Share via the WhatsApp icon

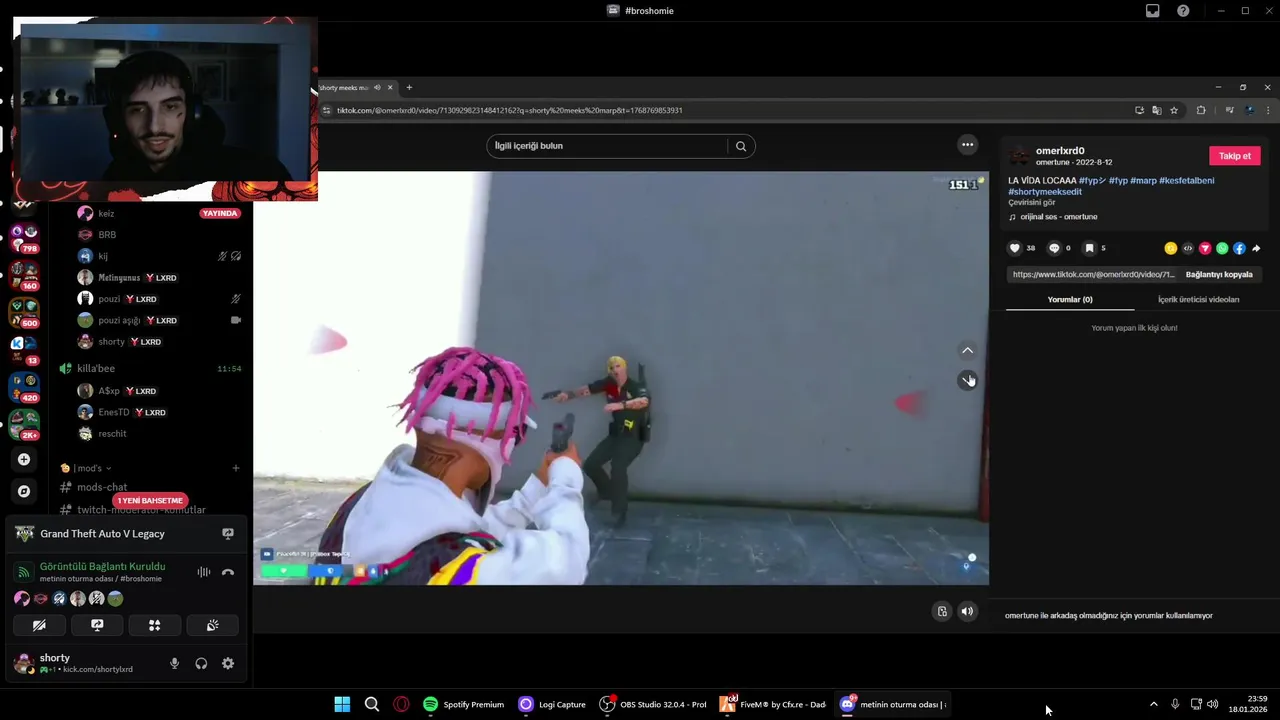(x=1222, y=248)
